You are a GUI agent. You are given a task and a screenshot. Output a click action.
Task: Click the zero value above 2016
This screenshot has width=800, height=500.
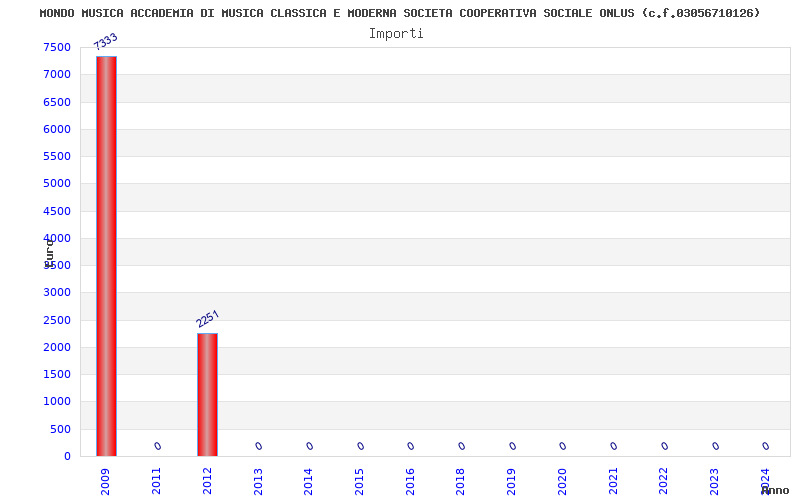[411, 446]
